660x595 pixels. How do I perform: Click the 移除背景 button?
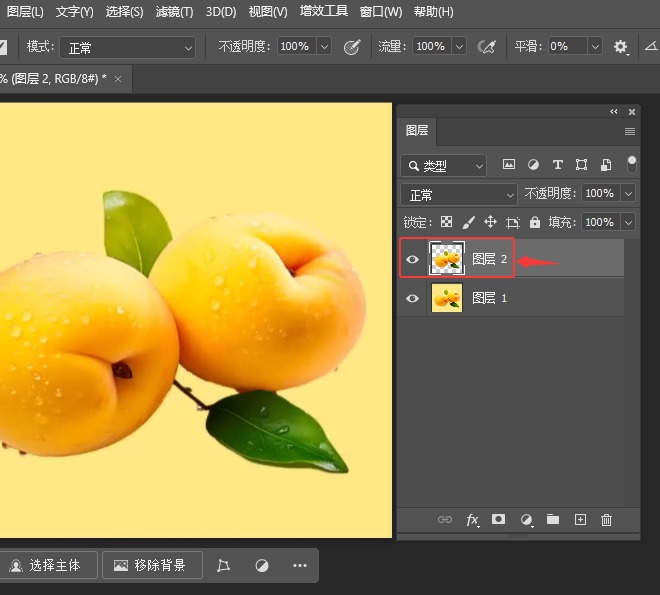[151, 565]
